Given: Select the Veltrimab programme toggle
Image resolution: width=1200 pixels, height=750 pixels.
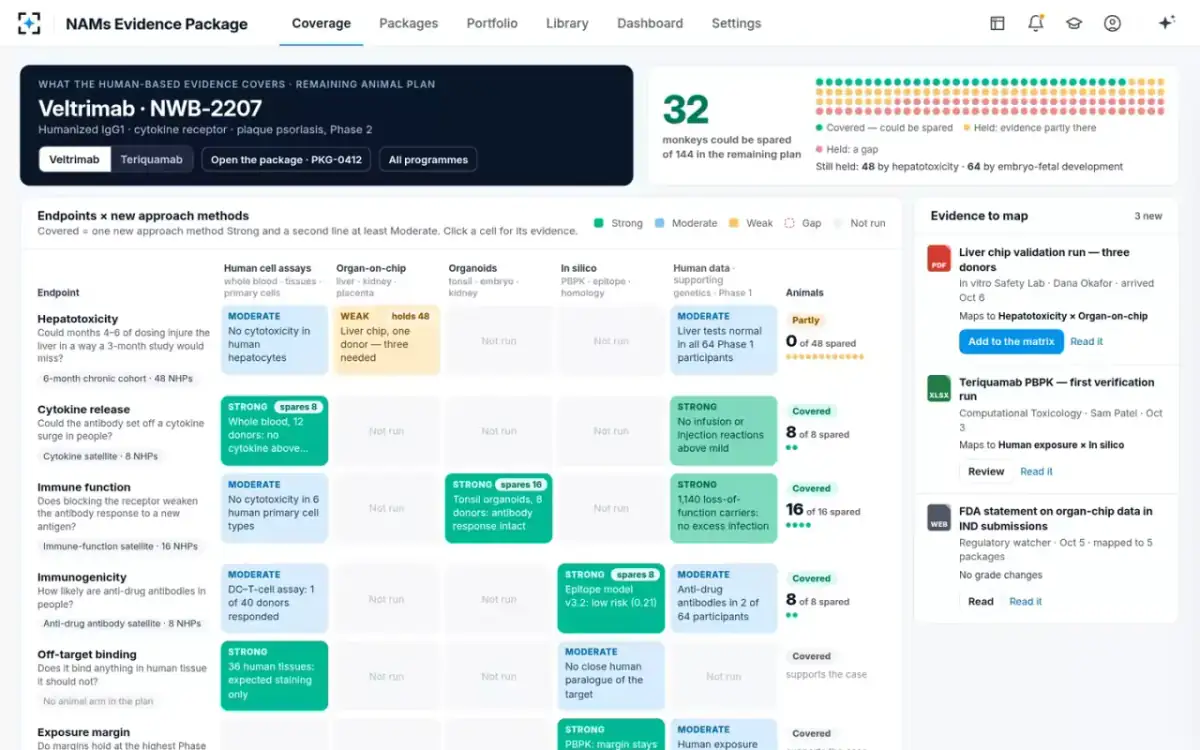Looking at the screenshot, I should click(x=75, y=159).
